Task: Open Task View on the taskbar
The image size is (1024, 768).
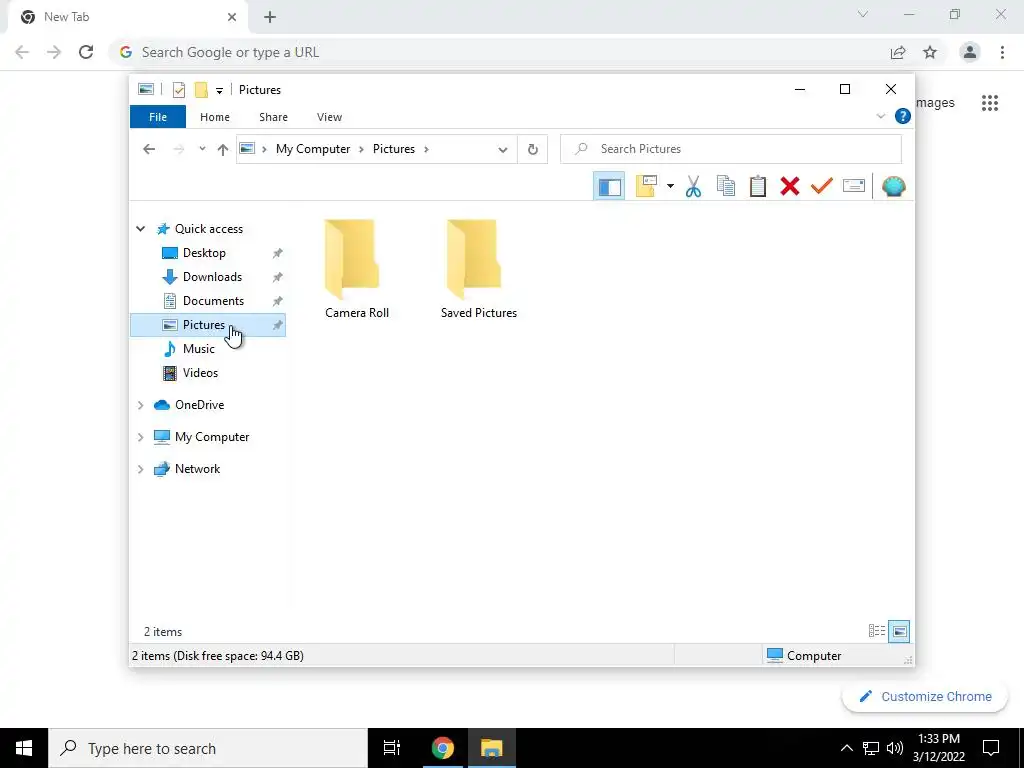Action: (392, 748)
